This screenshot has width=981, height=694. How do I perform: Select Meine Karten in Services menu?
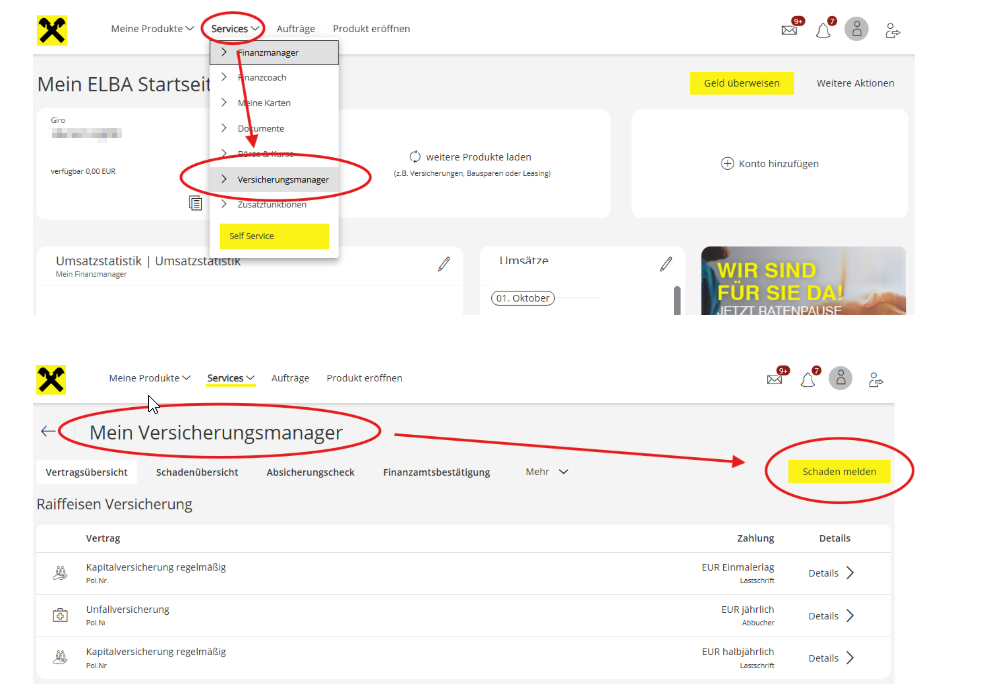pos(274,103)
